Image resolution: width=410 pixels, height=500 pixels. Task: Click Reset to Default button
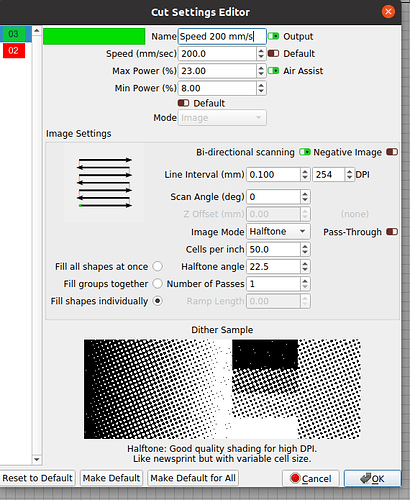[x=37, y=478]
